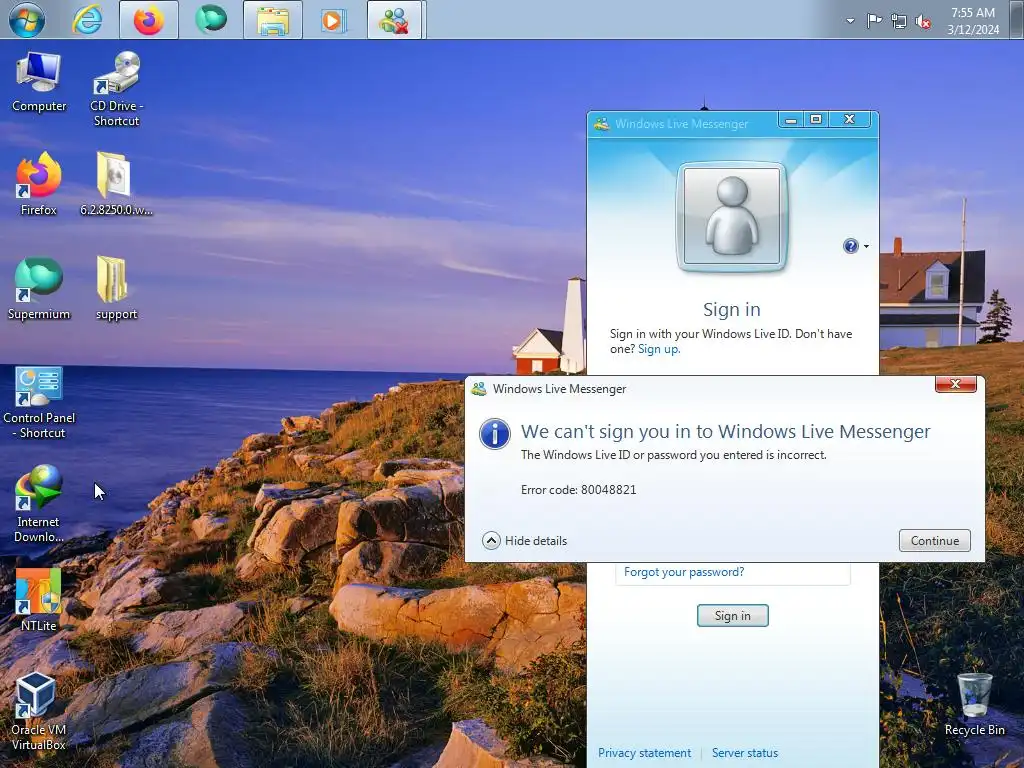Open Windows Media Player taskbar icon
The width and height of the screenshot is (1024, 768).
pyautogui.click(x=334, y=20)
